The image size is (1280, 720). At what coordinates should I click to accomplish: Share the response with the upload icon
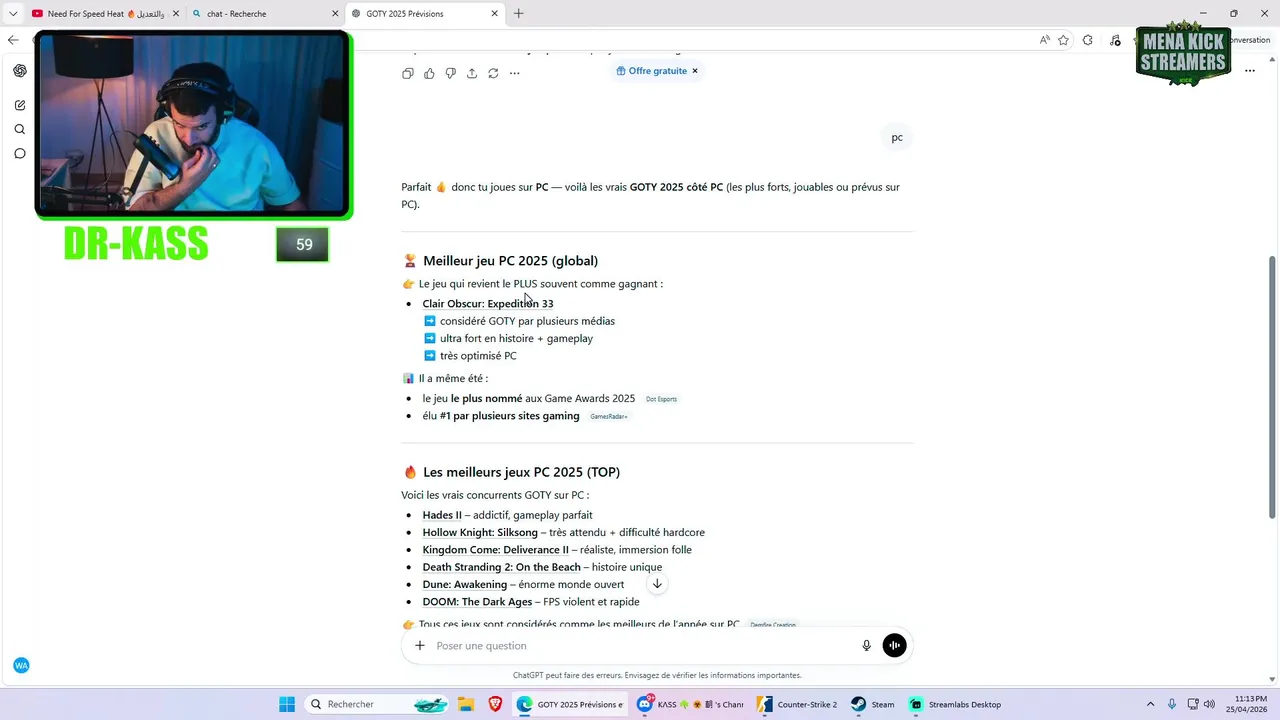coord(472,73)
